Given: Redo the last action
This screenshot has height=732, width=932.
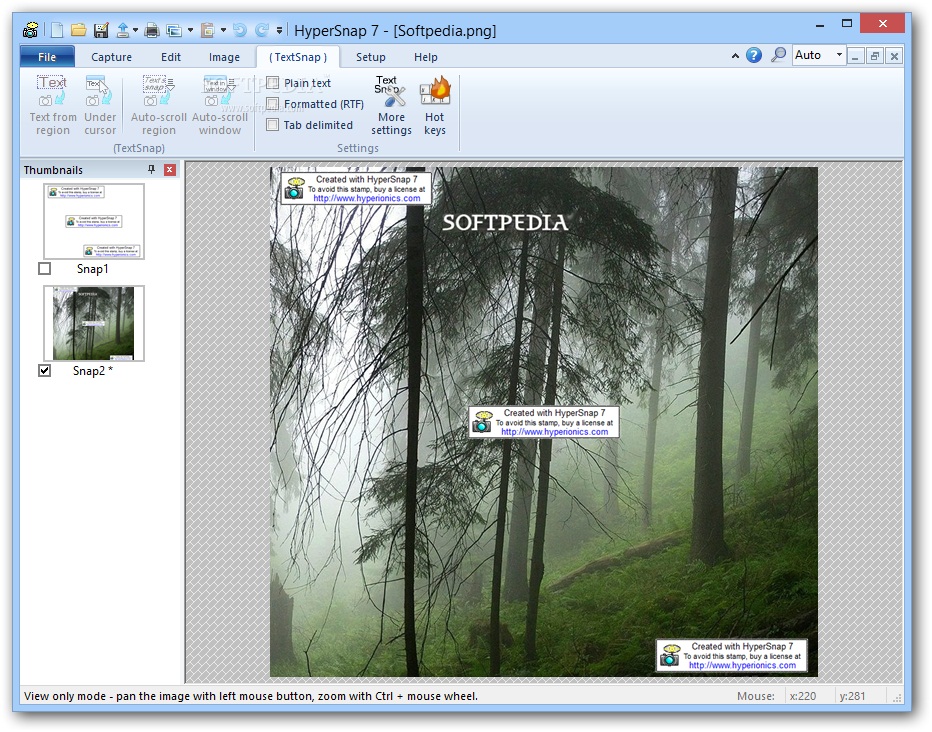Looking at the screenshot, I should (x=261, y=30).
